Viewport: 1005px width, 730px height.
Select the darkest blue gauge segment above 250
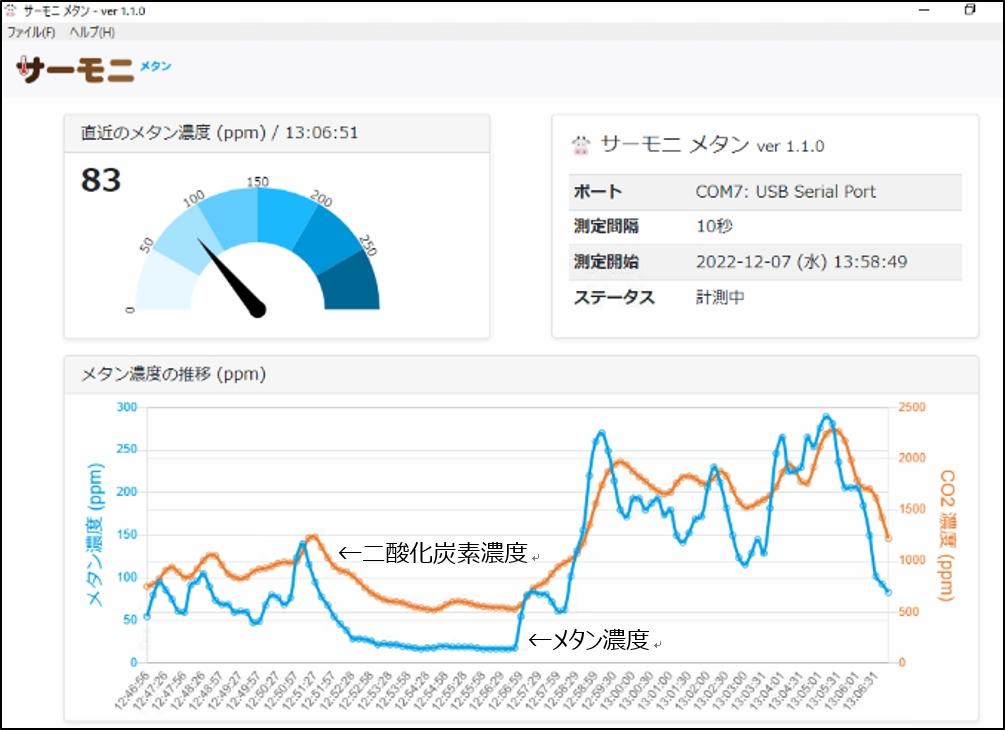coord(355,283)
